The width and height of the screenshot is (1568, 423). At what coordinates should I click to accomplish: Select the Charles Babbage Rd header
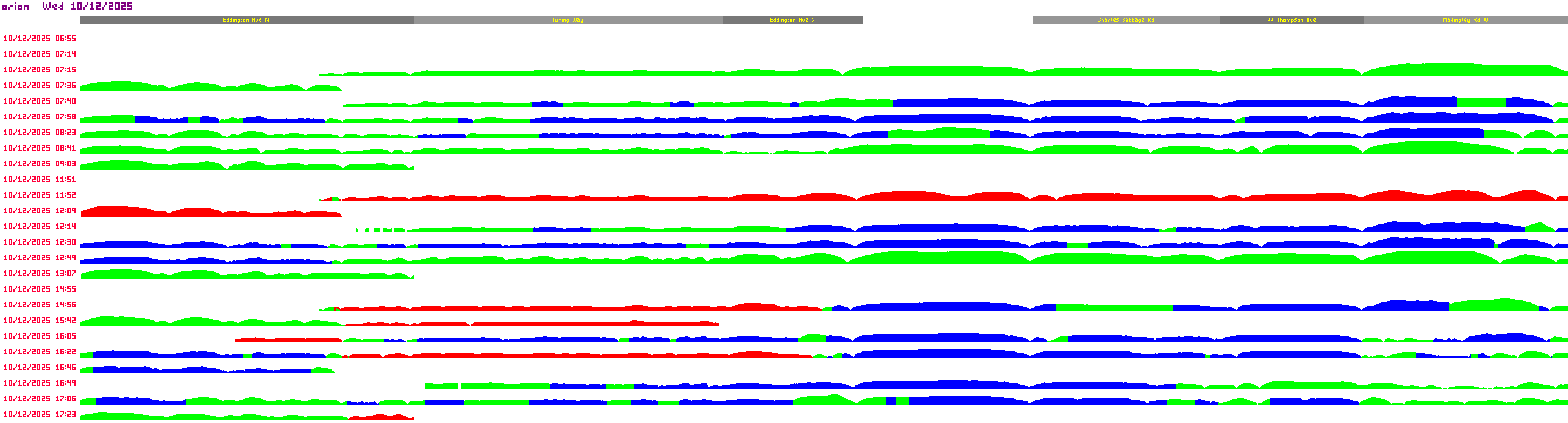pyautogui.click(x=1125, y=20)
